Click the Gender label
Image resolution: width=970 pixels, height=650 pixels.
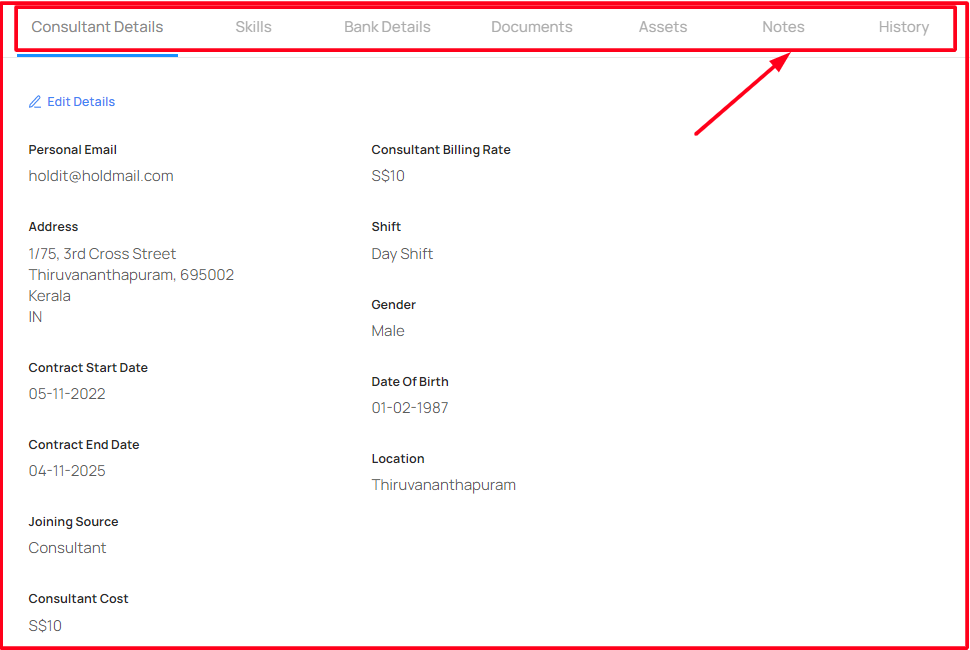(393, 304)
